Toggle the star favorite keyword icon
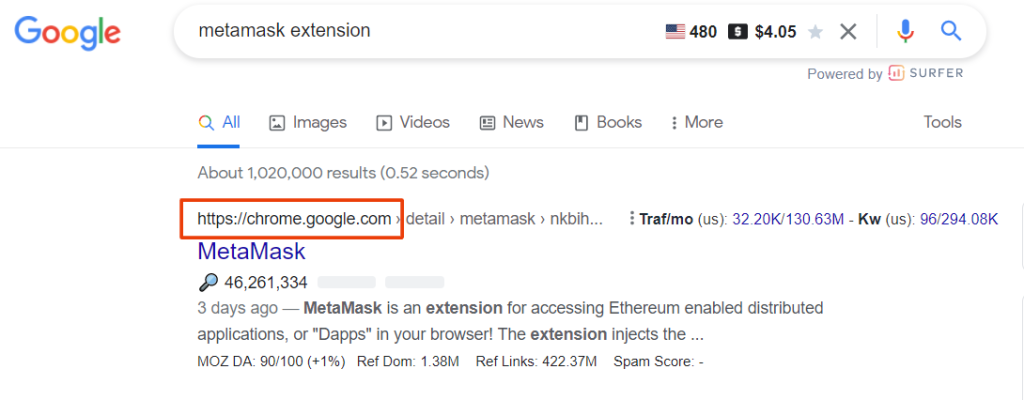 point(815,31)
